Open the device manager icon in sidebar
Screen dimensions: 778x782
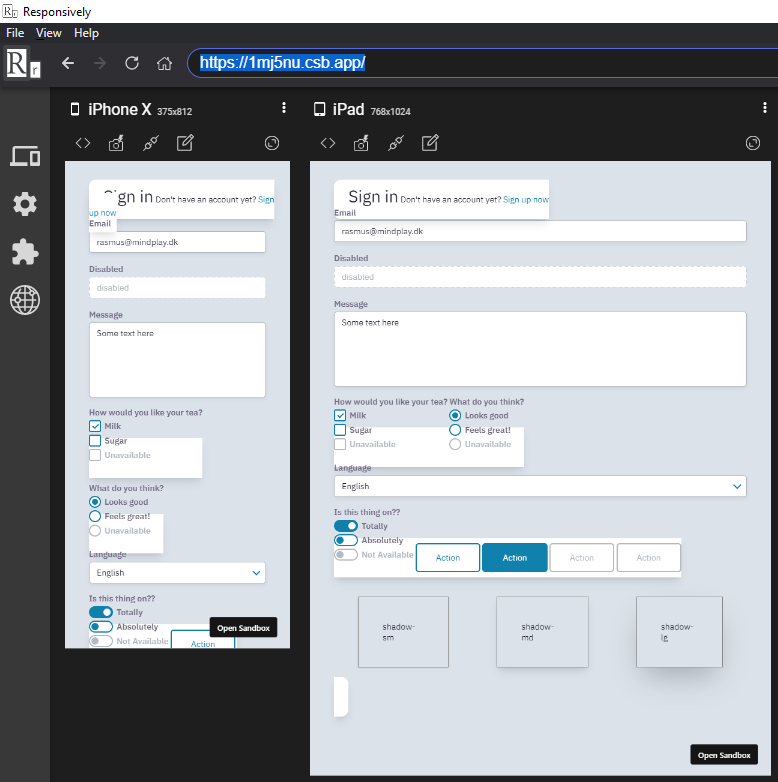coord(25,156)
